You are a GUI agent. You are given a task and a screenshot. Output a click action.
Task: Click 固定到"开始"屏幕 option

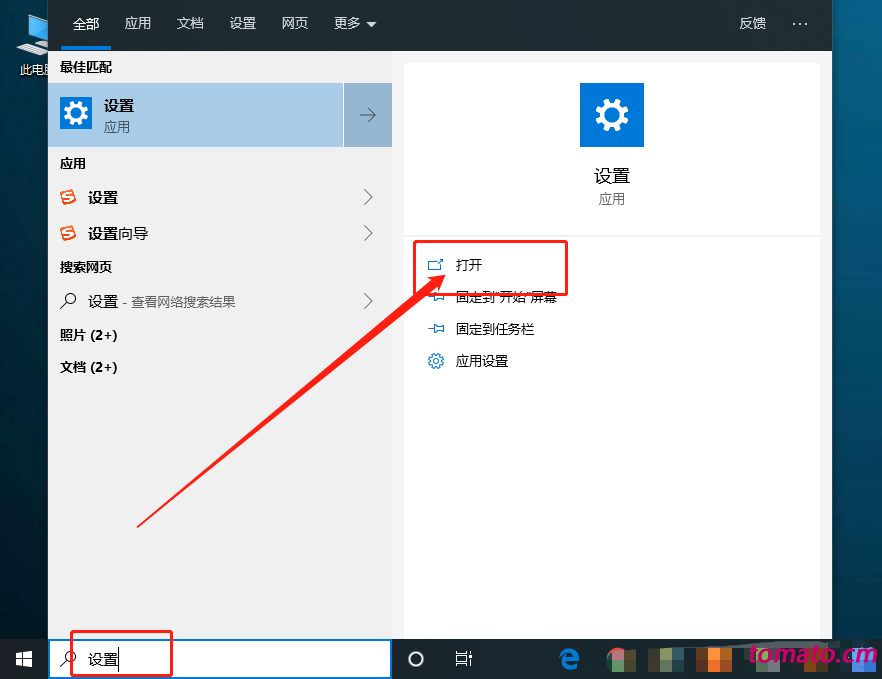(506, 297)
